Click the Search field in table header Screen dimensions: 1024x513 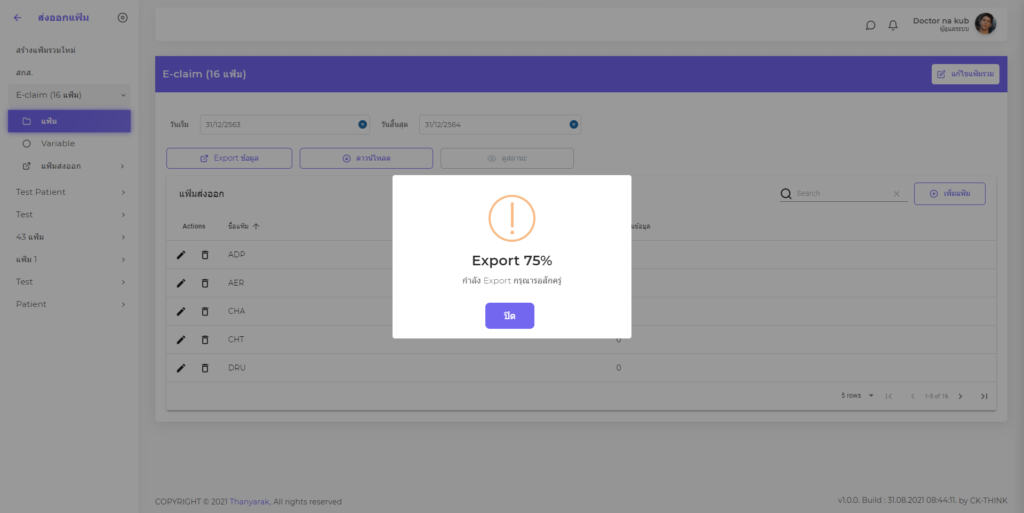point(840,194)
